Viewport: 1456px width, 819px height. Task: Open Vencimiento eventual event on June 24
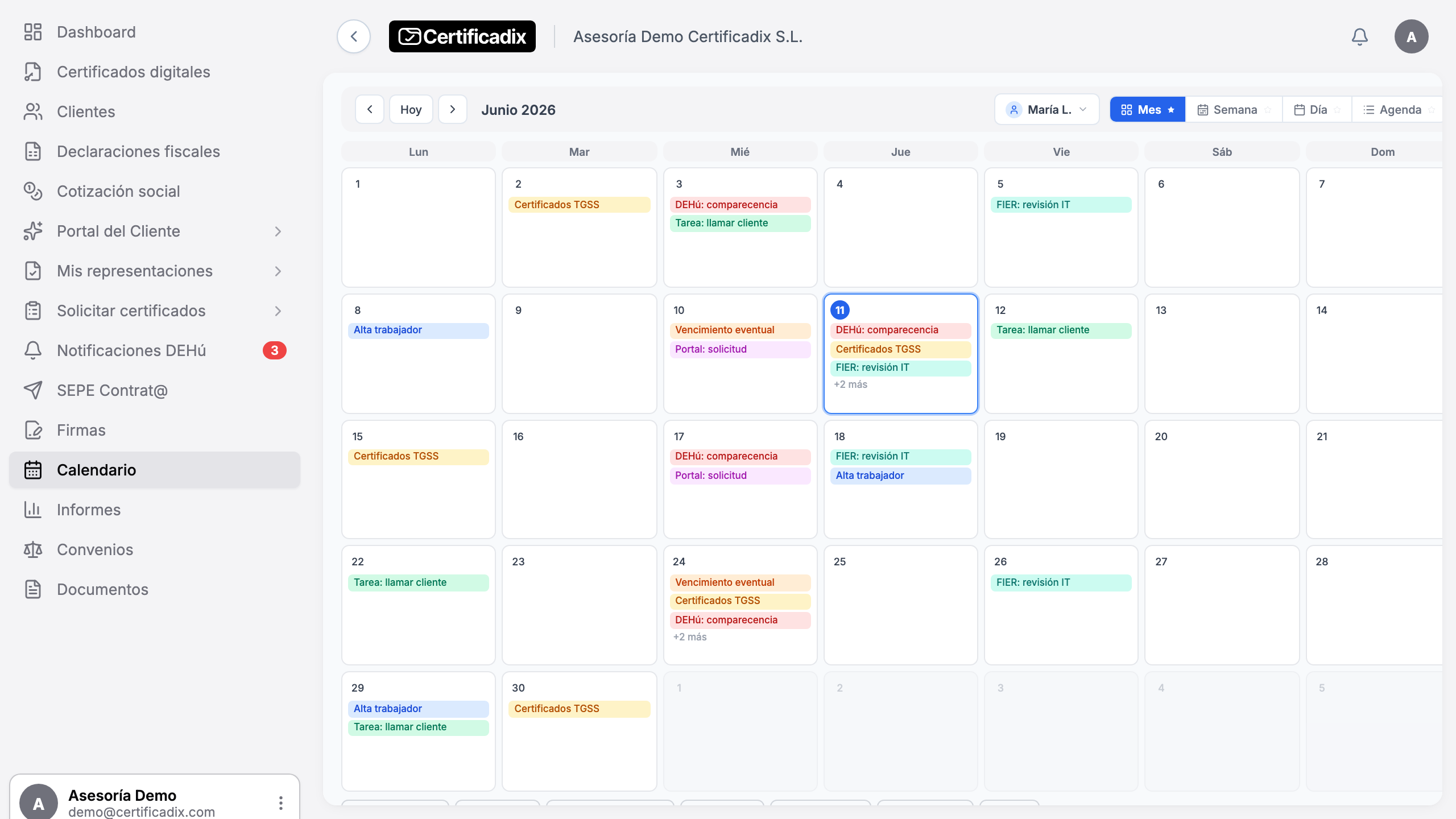coord(740,582)
